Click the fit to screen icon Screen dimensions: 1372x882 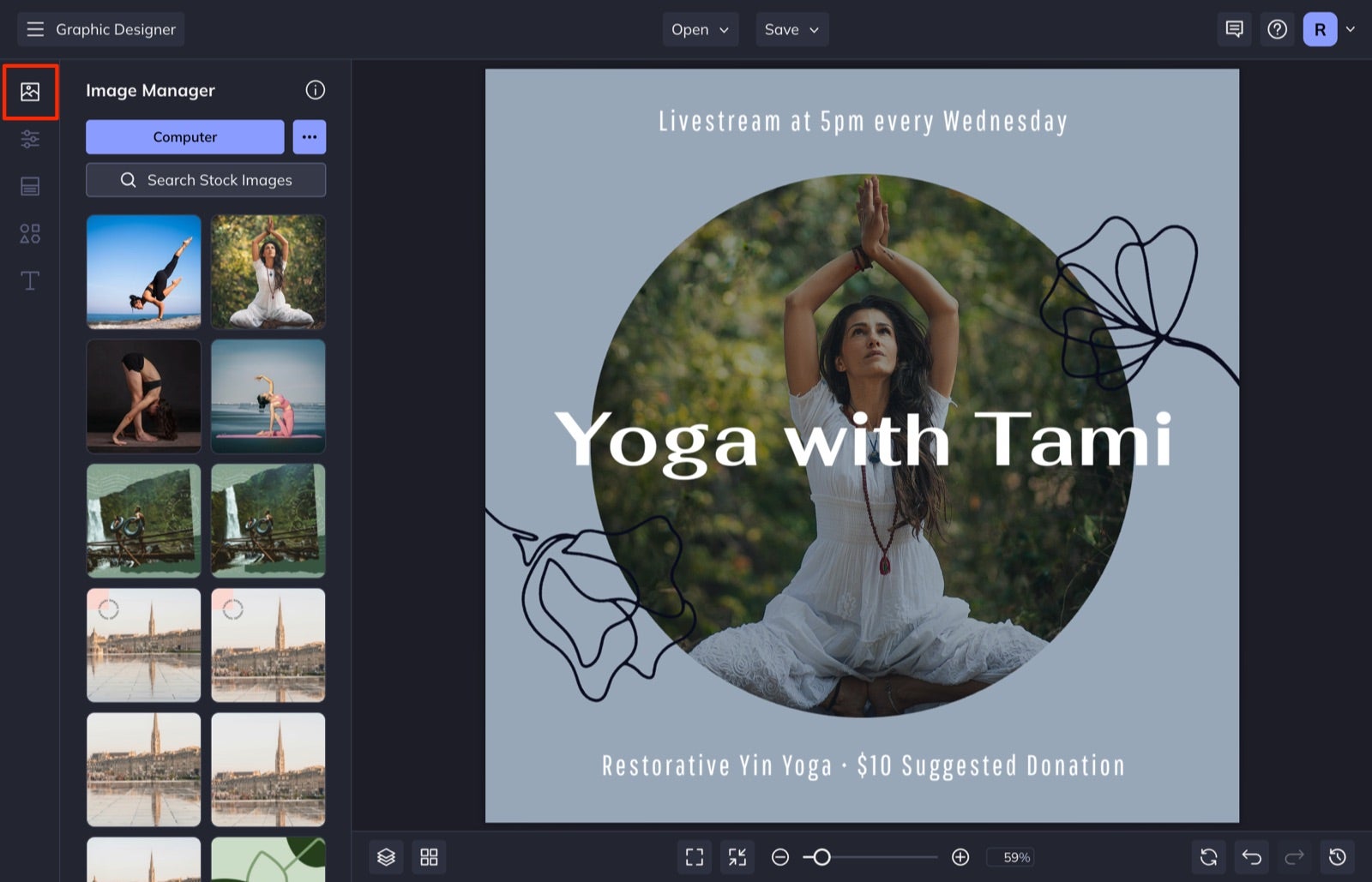pyautogui.click(x=695, y=857)
